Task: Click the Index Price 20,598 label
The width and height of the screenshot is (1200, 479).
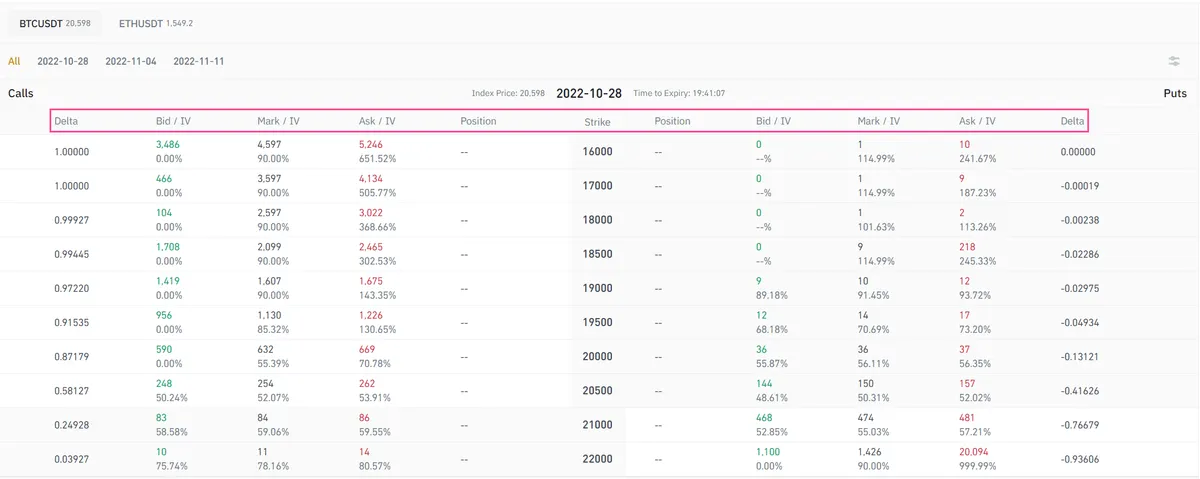Action: (508, 93)
